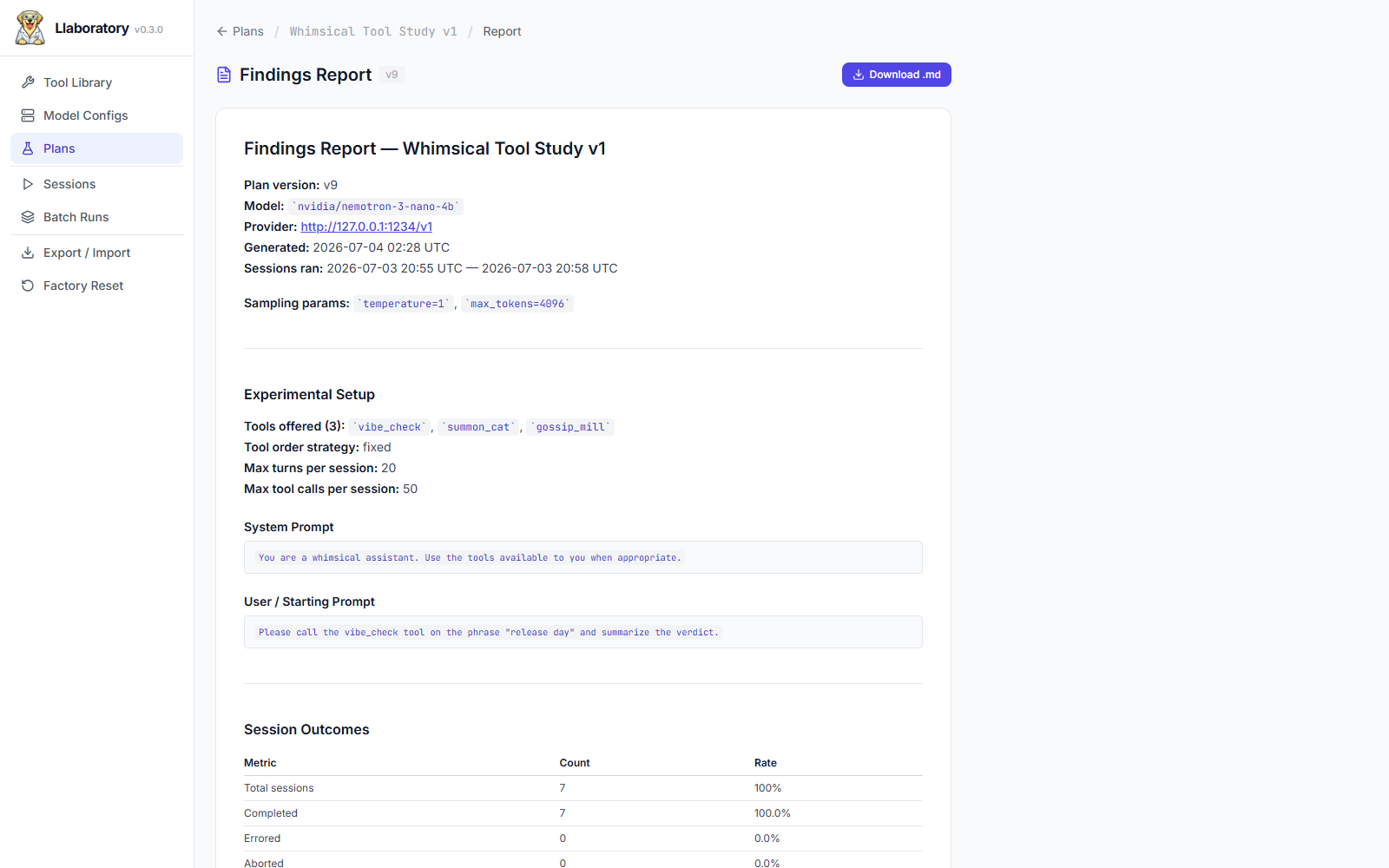Click the Findings Report document icon
The image size is (1389, 868).
point(224,75)
